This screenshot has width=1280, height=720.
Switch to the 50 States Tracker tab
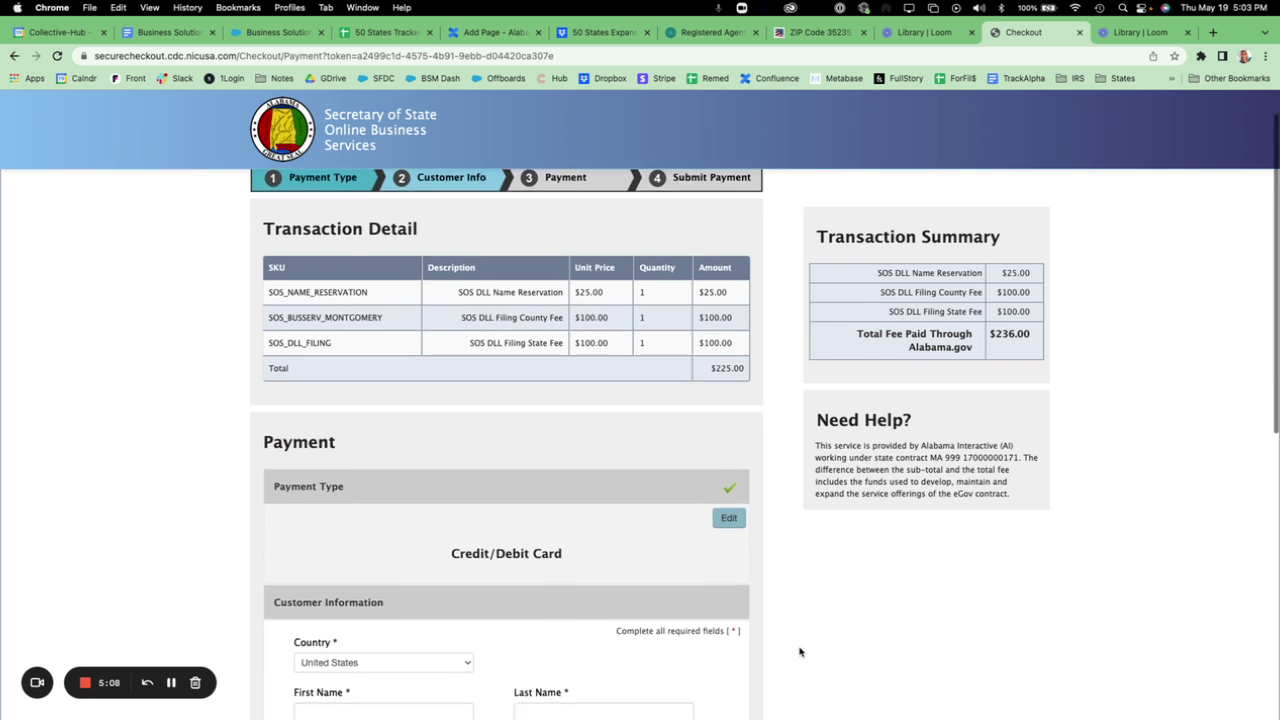click(x=387, y=32)
